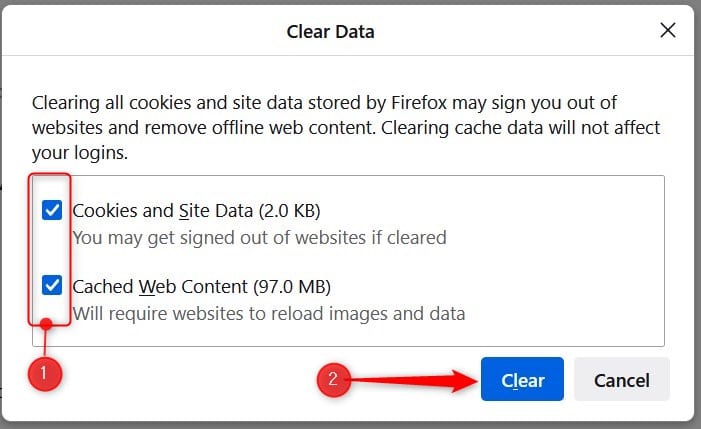Click the 'your logins.' line of the warning
701x429 pixels.
coord(80,153)
